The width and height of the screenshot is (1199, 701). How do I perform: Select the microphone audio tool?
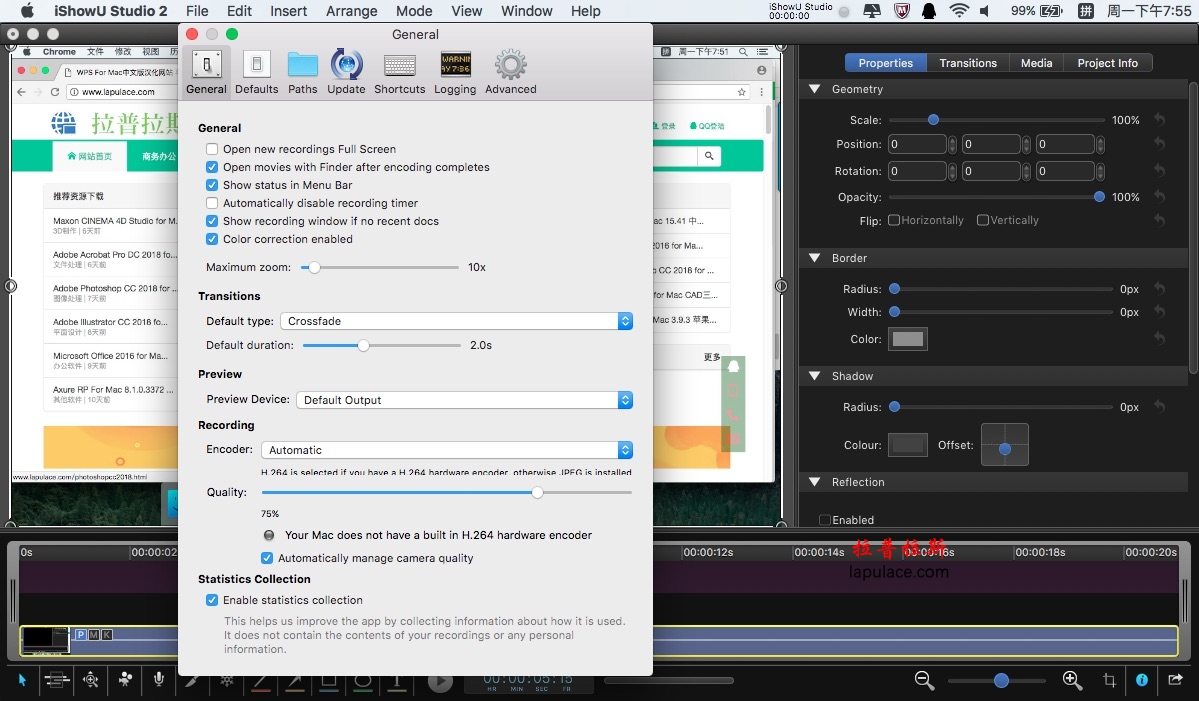pyautogui.click(x=159, y=679)
